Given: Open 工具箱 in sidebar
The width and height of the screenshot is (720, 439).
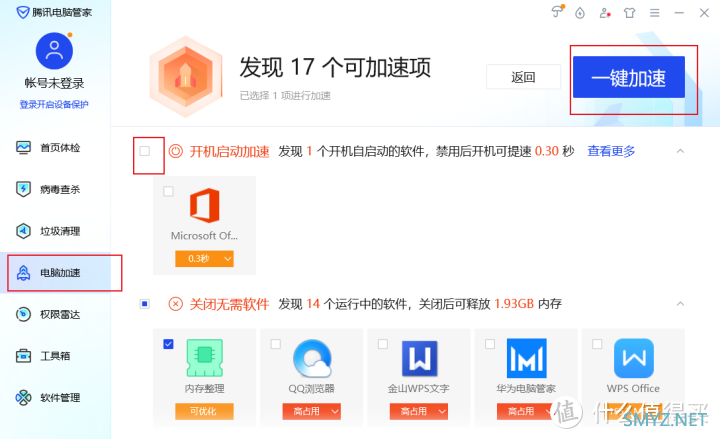Looking at the screenshot, I should (56, 356).
